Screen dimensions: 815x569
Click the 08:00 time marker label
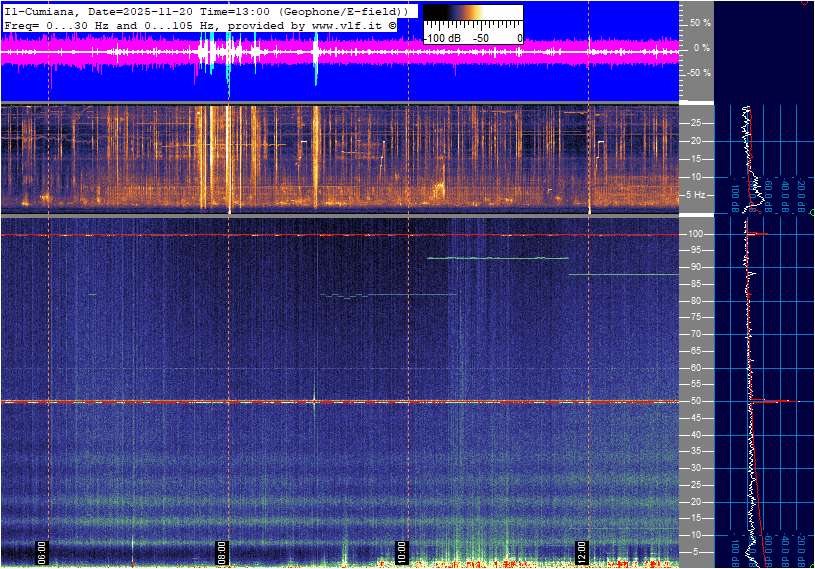point(222,551)
